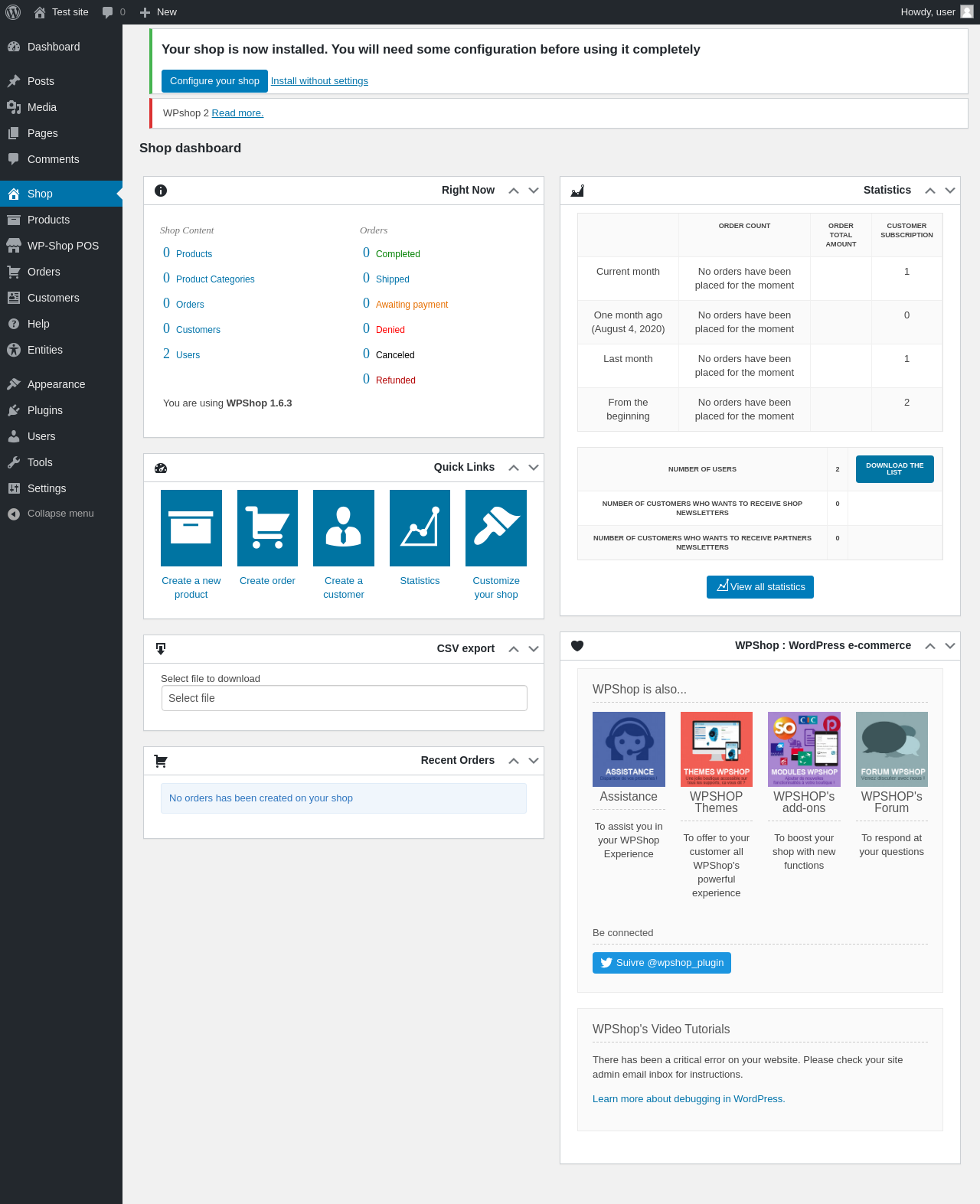Open Media in the sidebar

(61, 107)
